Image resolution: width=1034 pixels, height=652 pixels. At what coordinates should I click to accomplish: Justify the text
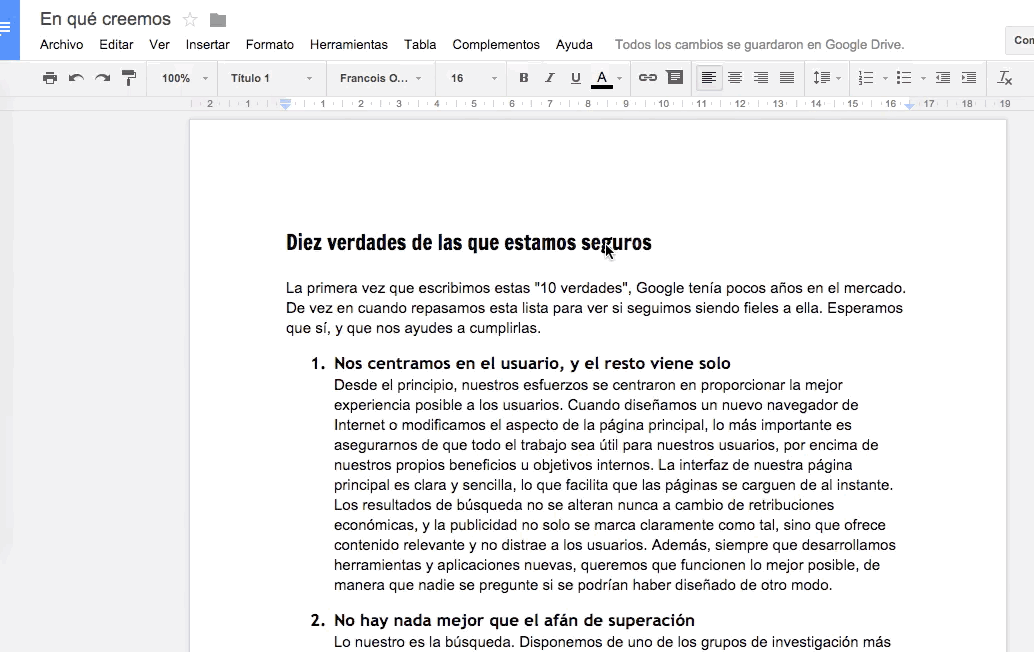click(x=787, y=78)
